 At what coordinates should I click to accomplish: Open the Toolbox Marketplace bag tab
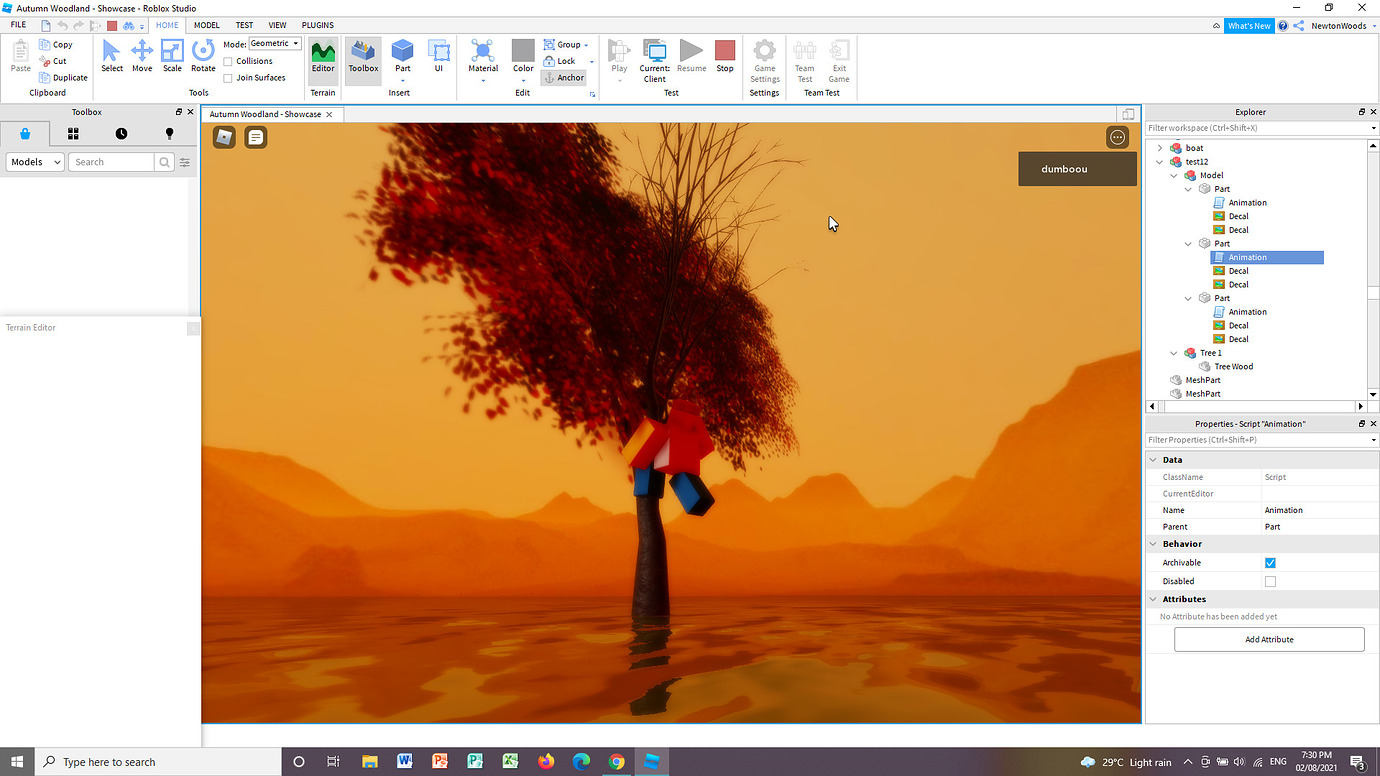(x=25, y=134)
